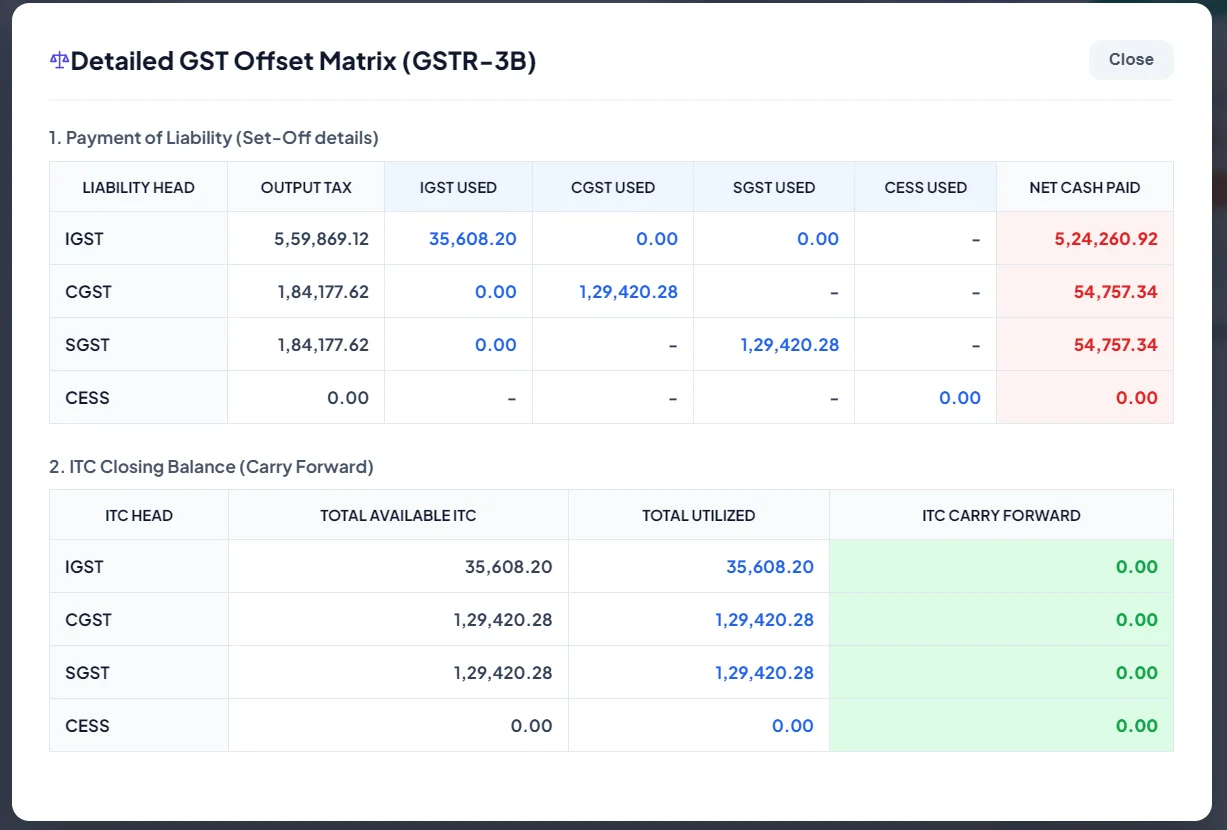The image size is (1227, 830).
Task: Click the balance scales icon beside the title
Action: click(59, 61)
